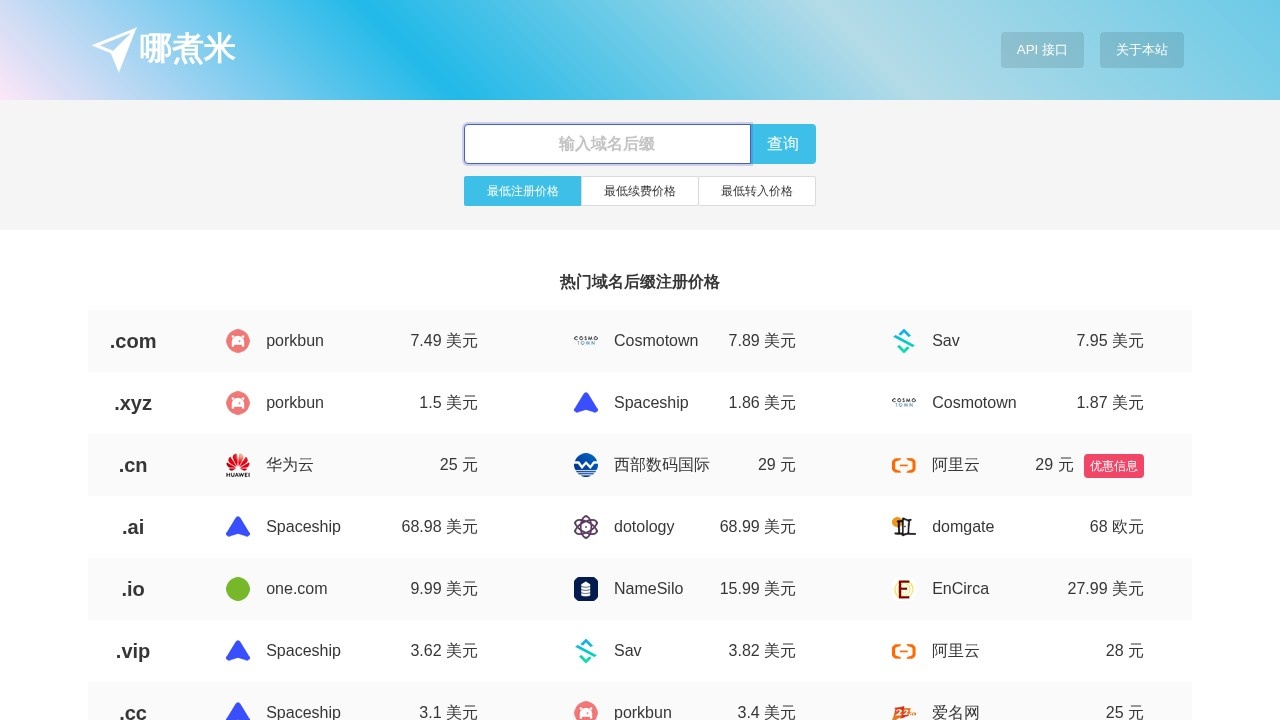Click 西部数码国际 registrar name

pyautogui.click(x=662, y=465)
